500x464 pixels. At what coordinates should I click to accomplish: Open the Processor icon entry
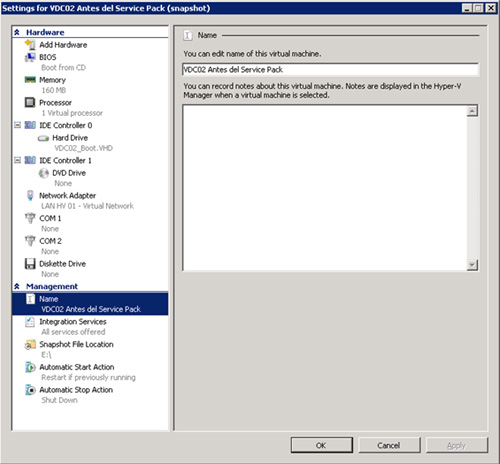click(x=30, y=102)
